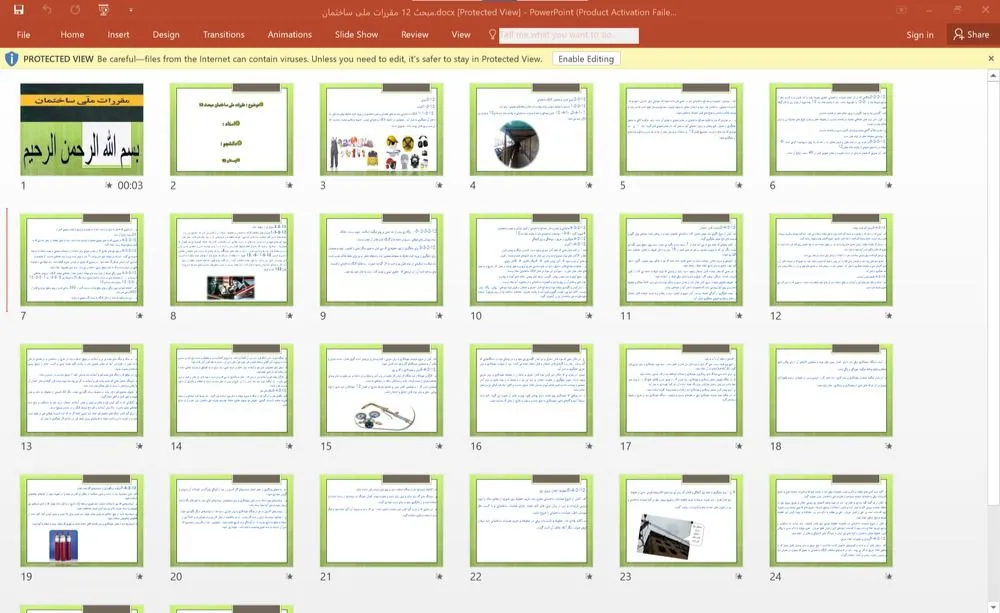
Task: Open the File menu
Action: pos(23,34)
